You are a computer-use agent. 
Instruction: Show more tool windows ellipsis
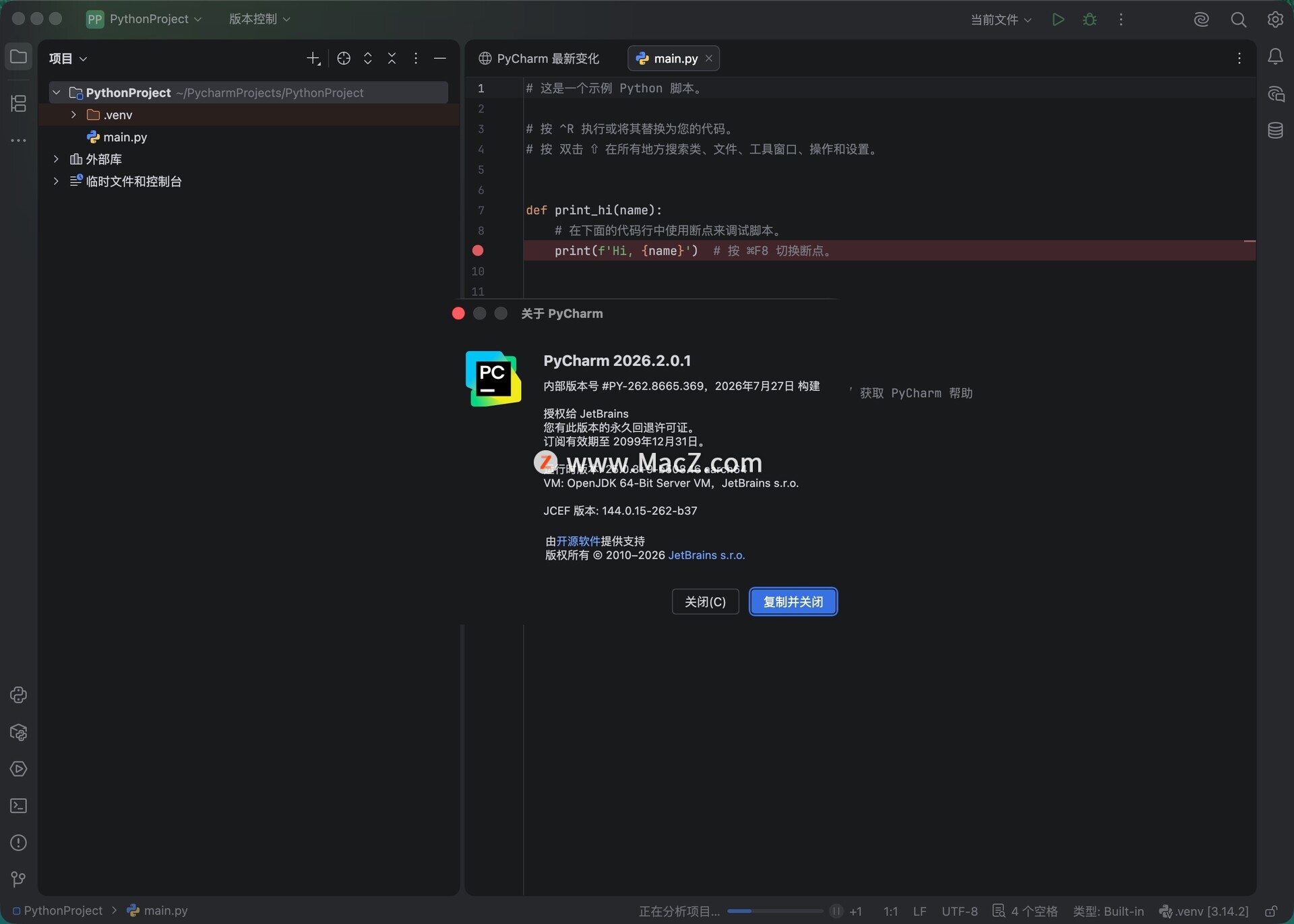tap(18, 140)
